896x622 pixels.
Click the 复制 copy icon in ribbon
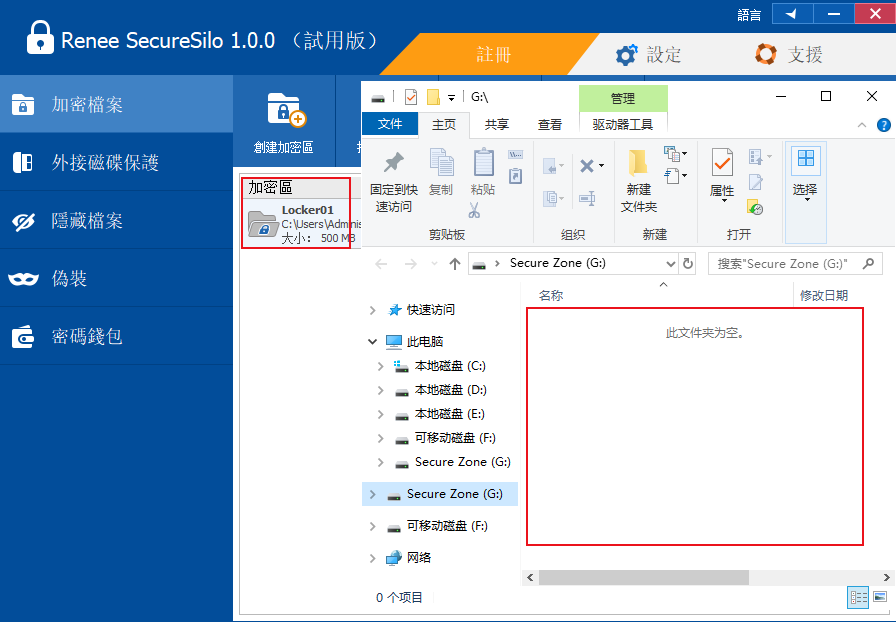(x=441, y=162)
